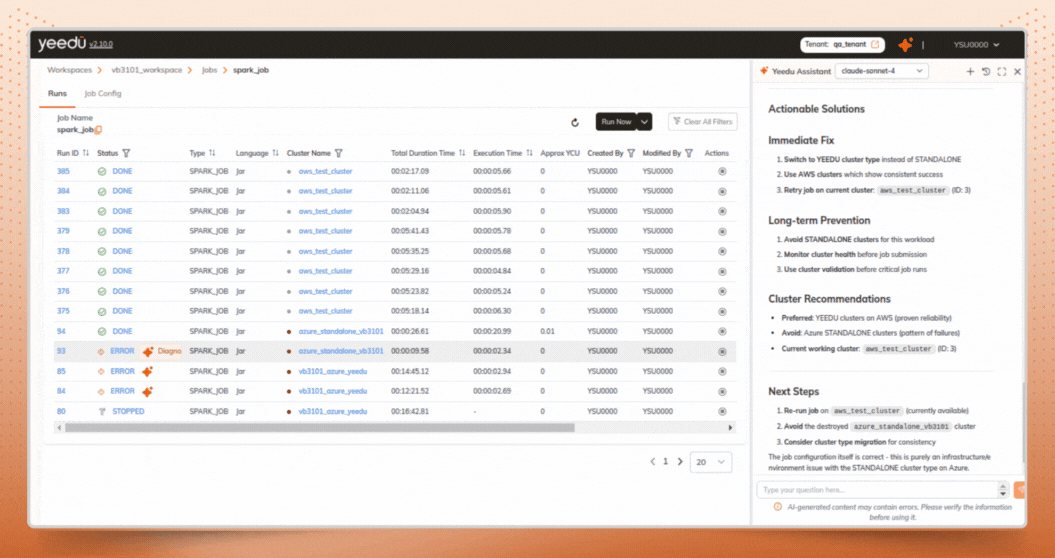Viewport: 1055px width, 558px height.
Task: Open vb3101_workspace breadcrumb
Action: [x=147, y=70]
